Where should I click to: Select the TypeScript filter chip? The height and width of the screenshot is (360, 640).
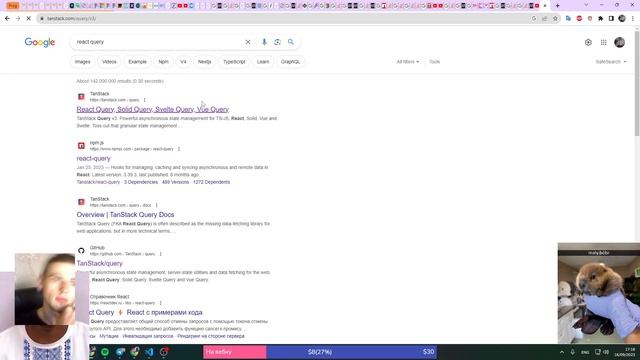pos(234,62)
